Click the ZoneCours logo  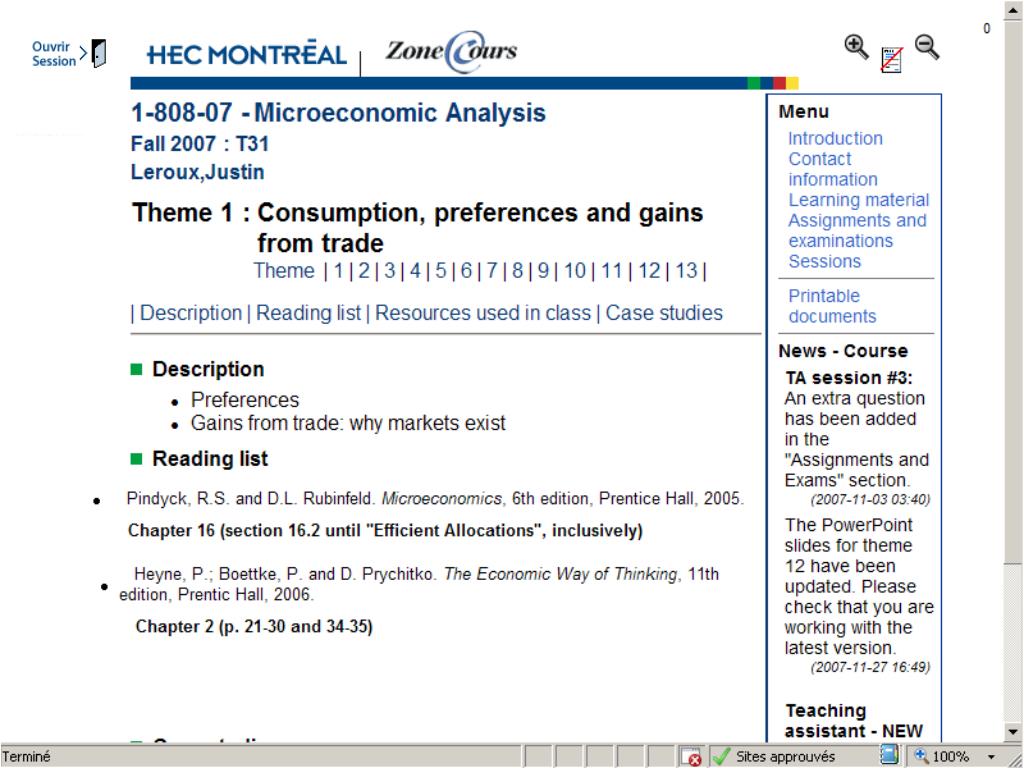coord(451,51)
